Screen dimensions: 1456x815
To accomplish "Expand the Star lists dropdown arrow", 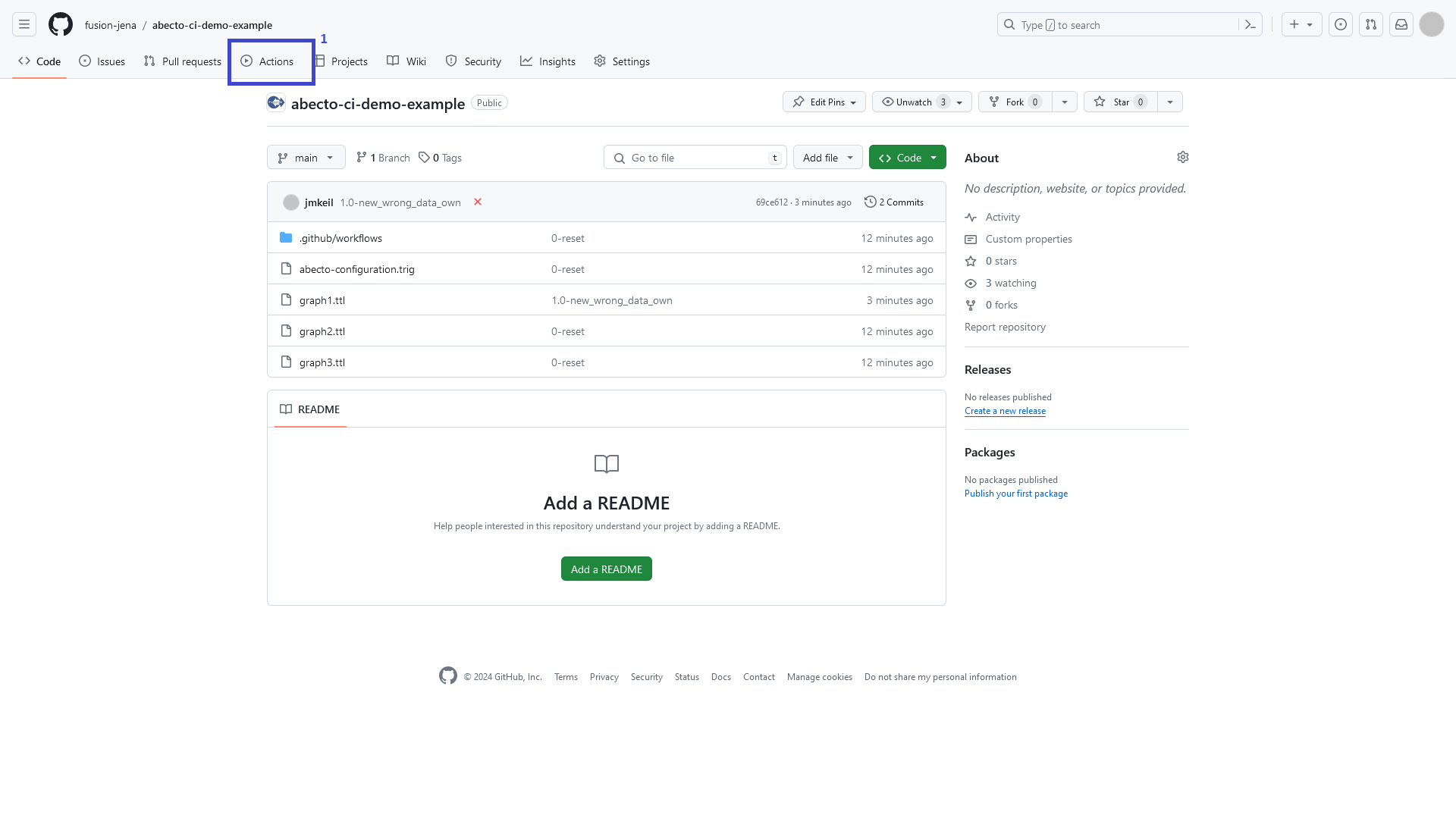I will (1170, 102).
